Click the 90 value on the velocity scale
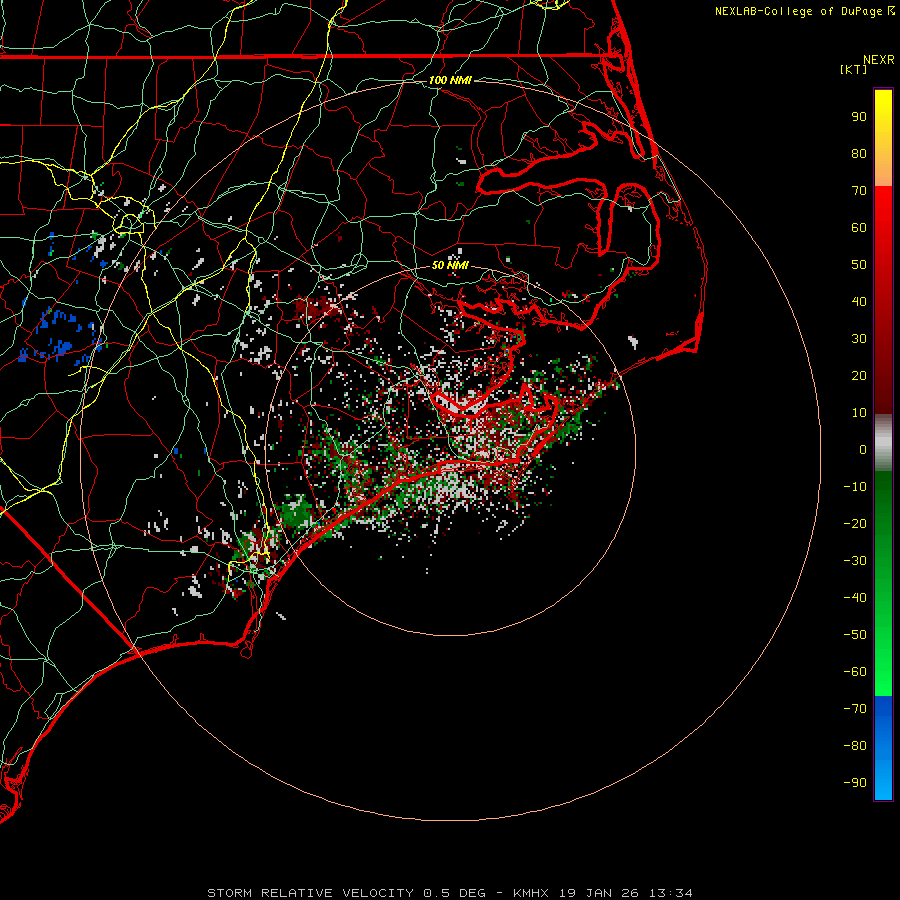This screenshot has width=900, height=900. 859,117
